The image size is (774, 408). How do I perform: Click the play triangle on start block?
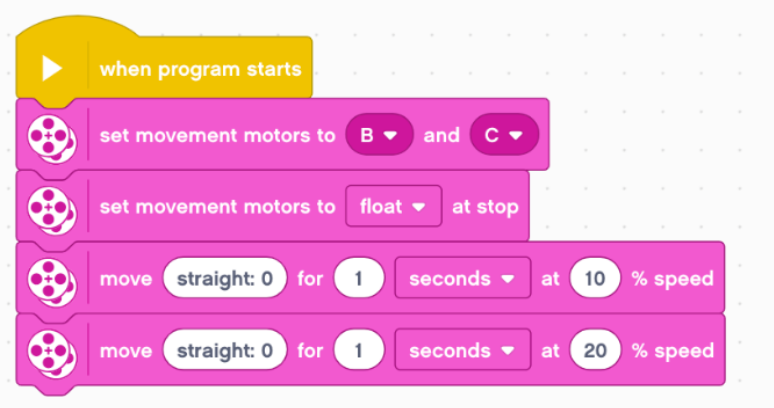pos(52,68)
